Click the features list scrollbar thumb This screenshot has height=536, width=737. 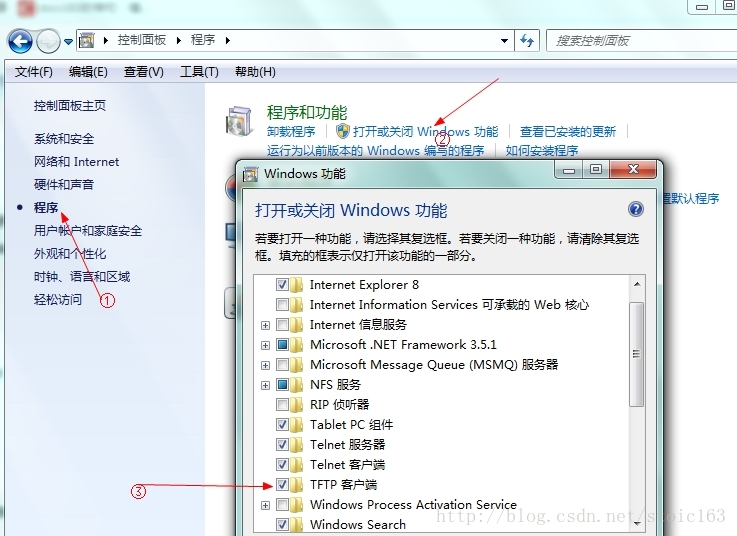[x=636, y=354]
